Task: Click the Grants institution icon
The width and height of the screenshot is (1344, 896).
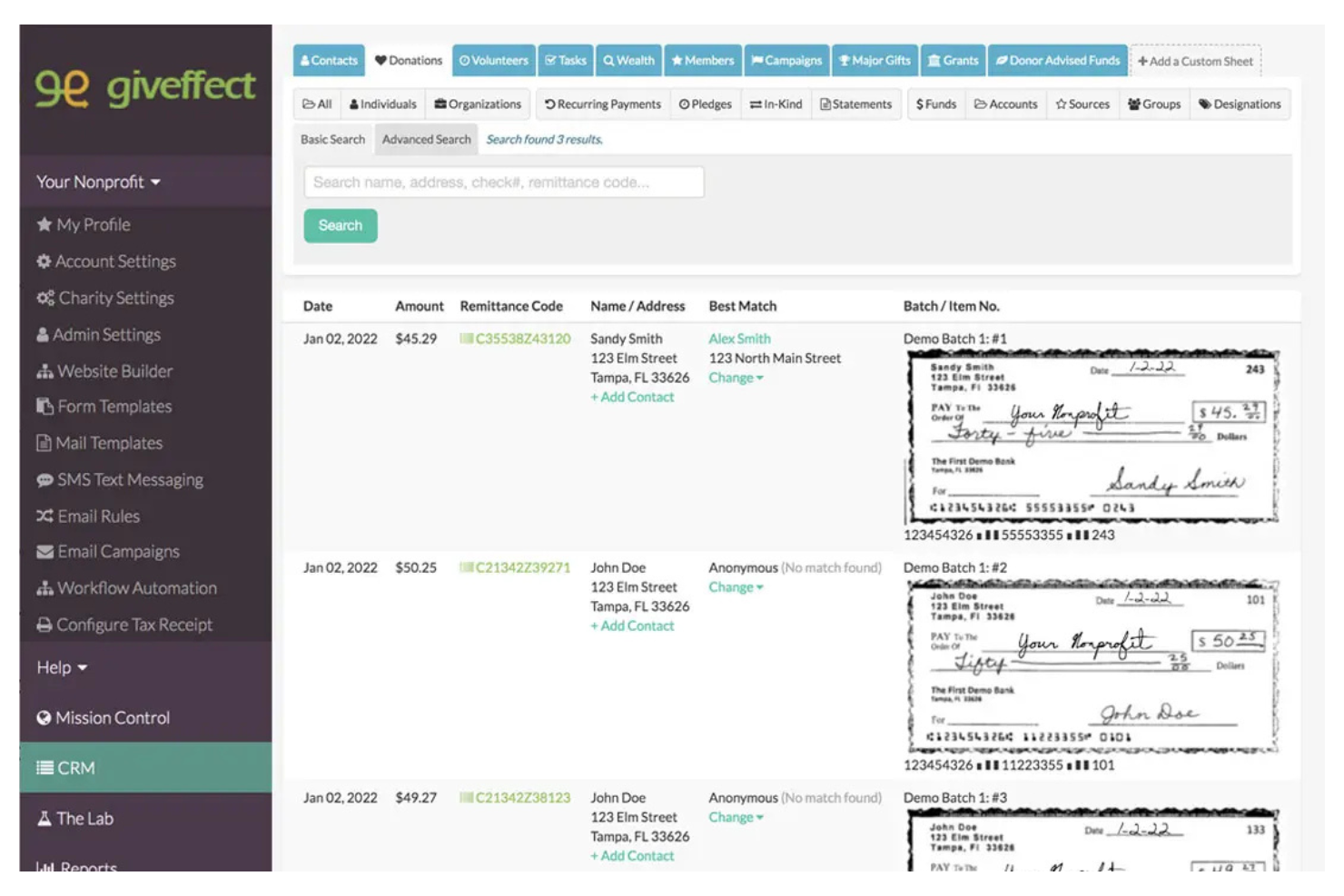Action: tap(934, 60)
